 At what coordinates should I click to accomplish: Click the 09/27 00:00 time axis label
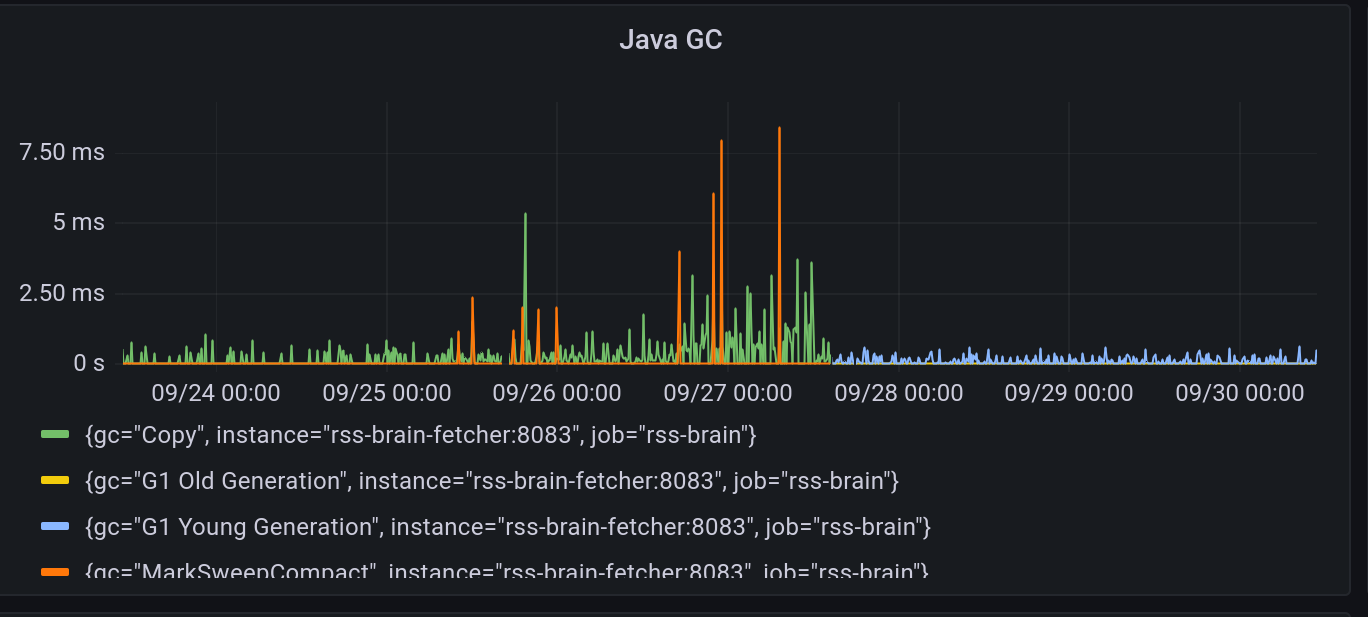(x=728, y=393)
